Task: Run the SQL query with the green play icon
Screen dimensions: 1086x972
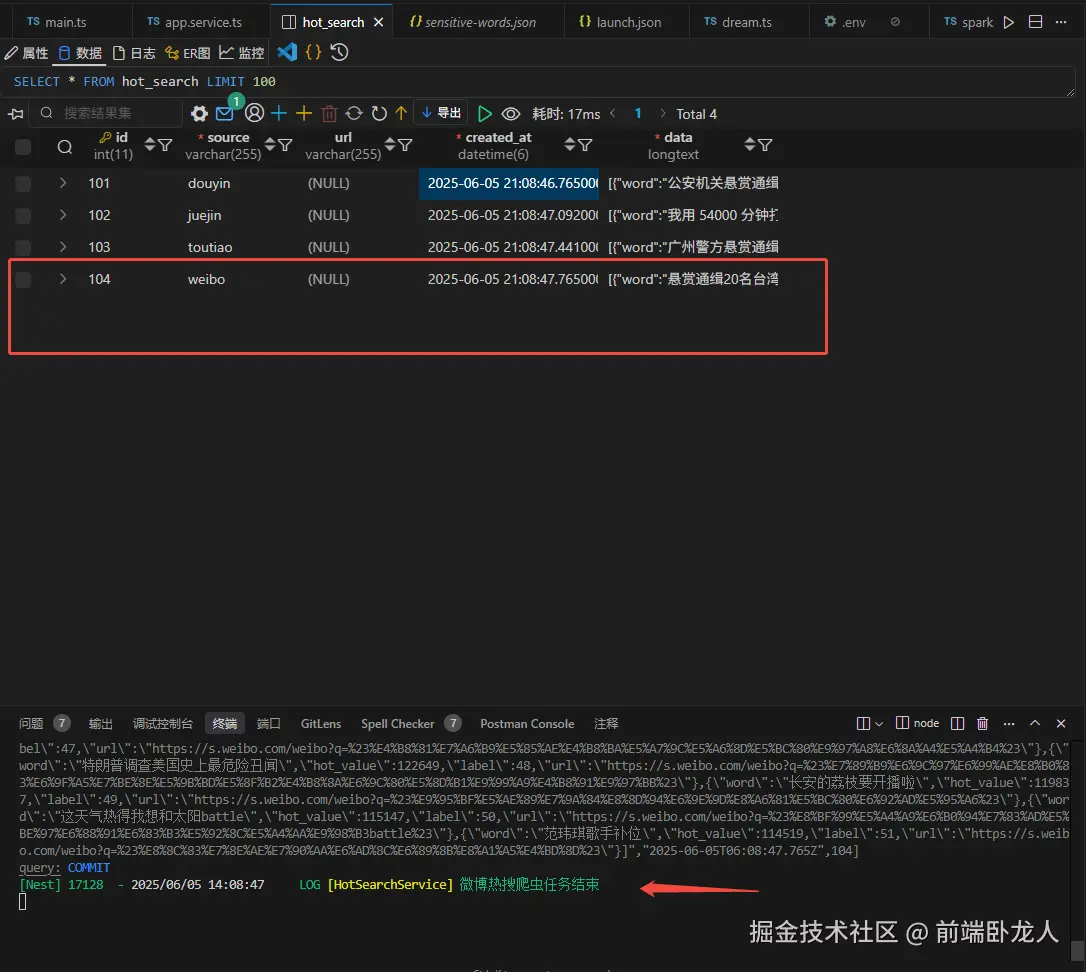Action: tap(485, 113)
